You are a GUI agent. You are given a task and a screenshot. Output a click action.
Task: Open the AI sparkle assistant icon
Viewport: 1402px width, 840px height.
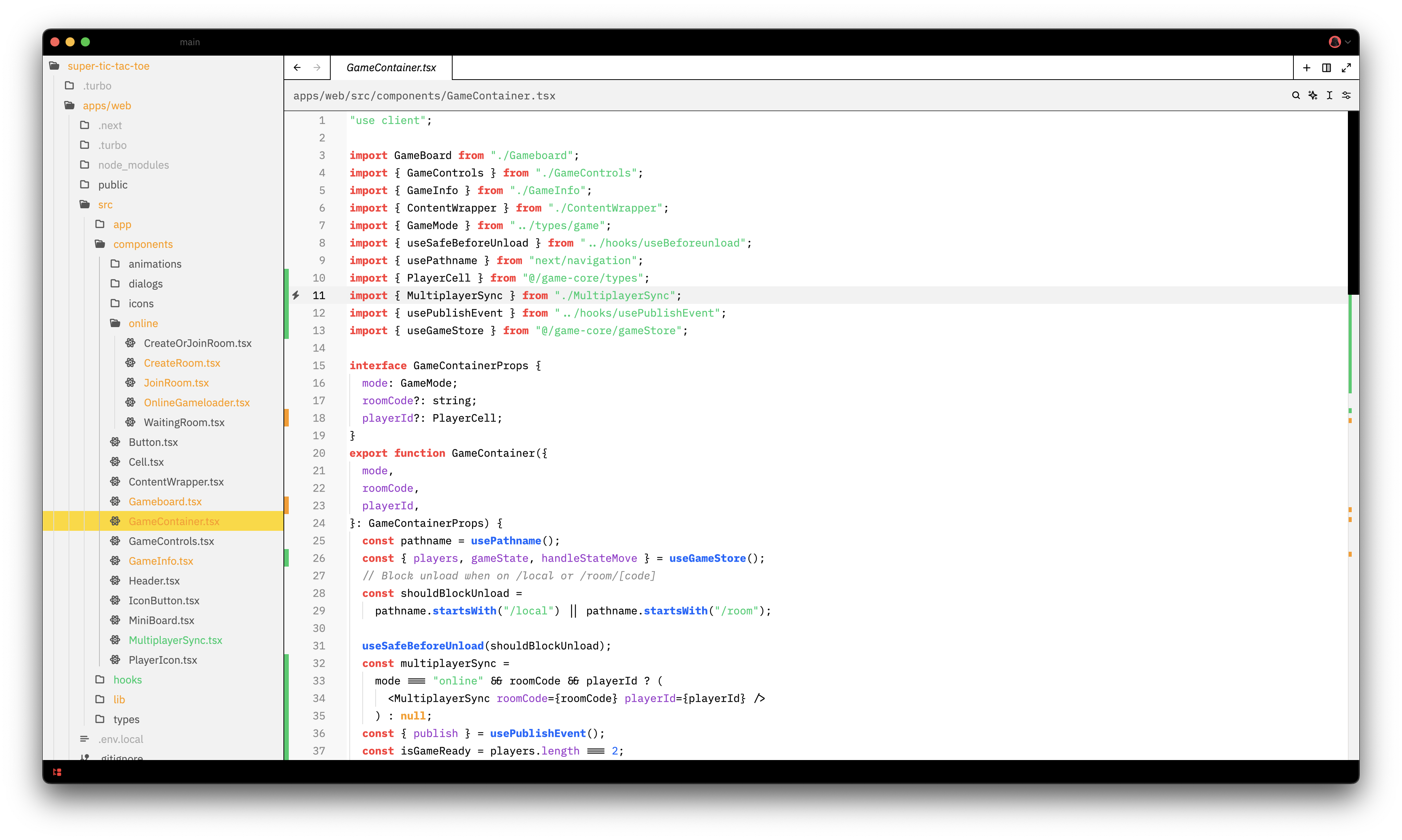coord(1312,95)
